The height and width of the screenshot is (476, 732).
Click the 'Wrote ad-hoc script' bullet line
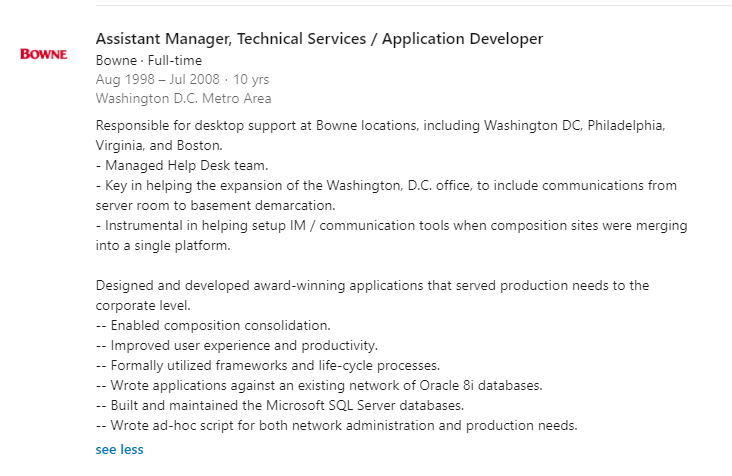(x=337, y=426)
